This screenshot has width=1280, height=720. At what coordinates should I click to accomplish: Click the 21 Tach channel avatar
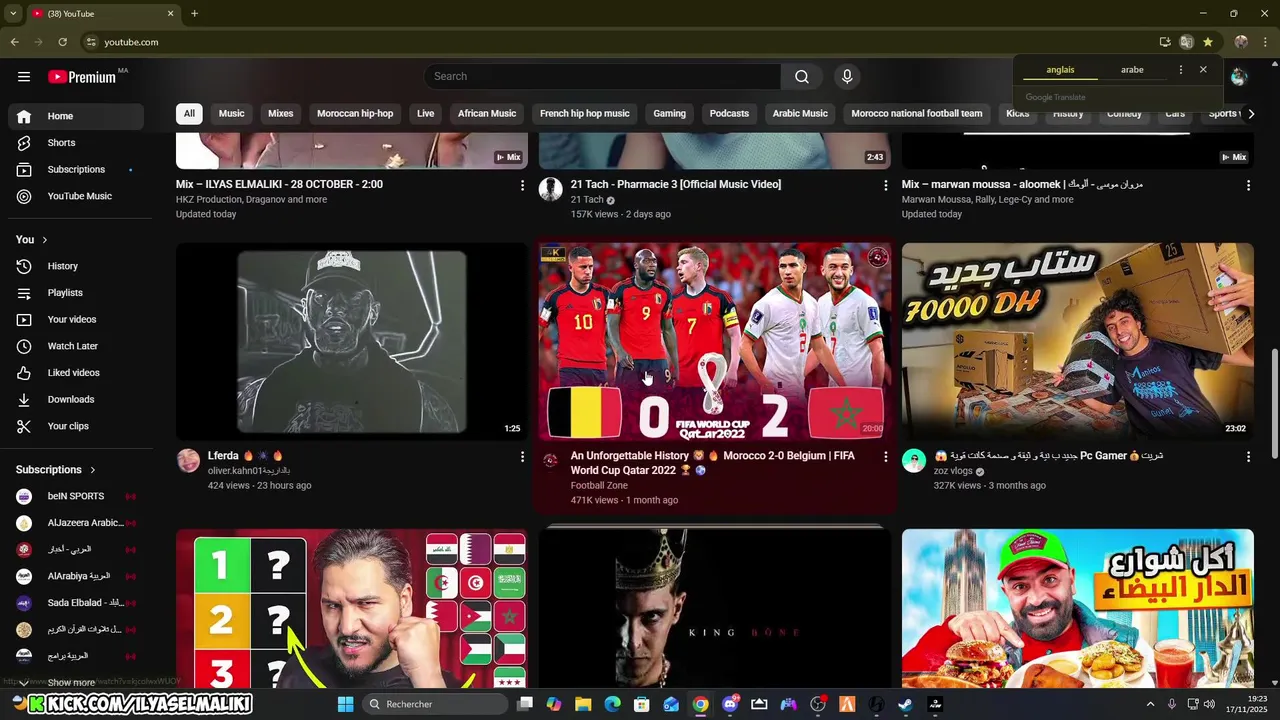[551, 189]
